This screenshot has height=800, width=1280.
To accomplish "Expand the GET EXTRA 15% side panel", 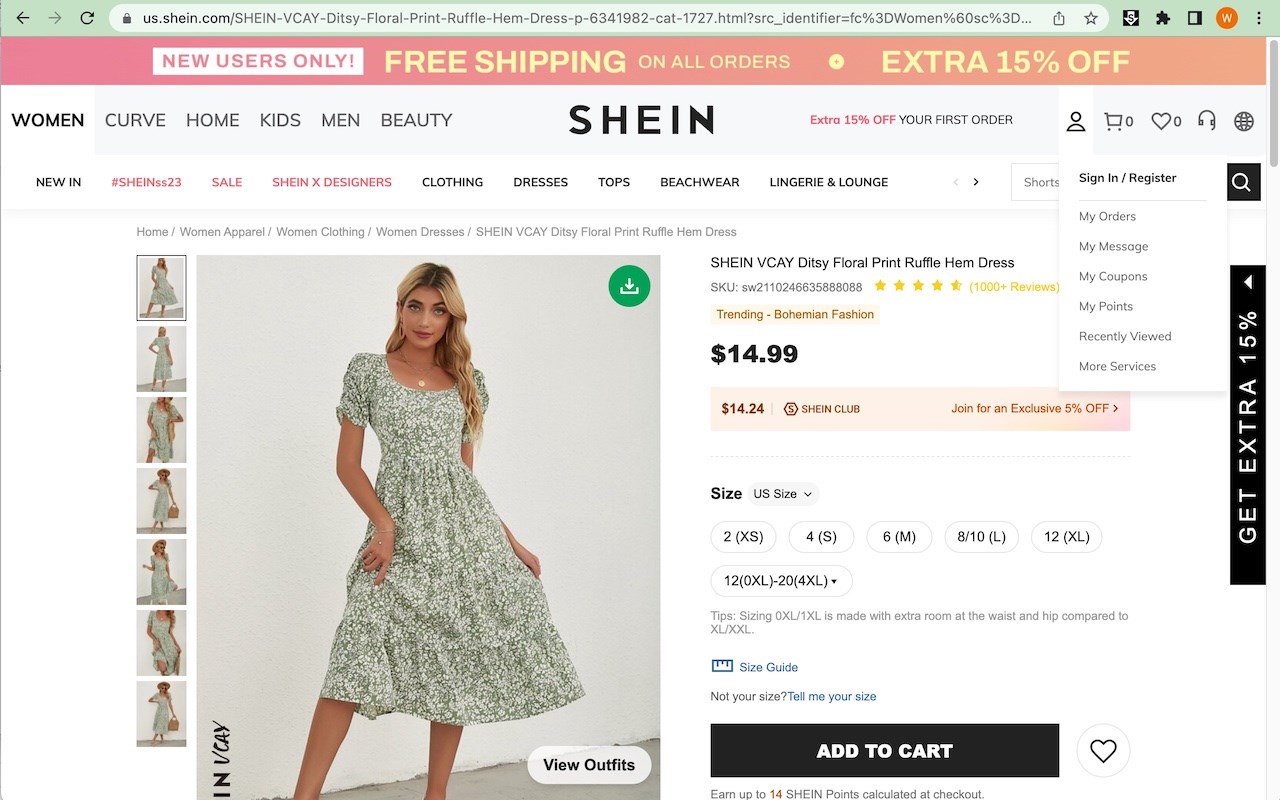I will (1248, 283).
